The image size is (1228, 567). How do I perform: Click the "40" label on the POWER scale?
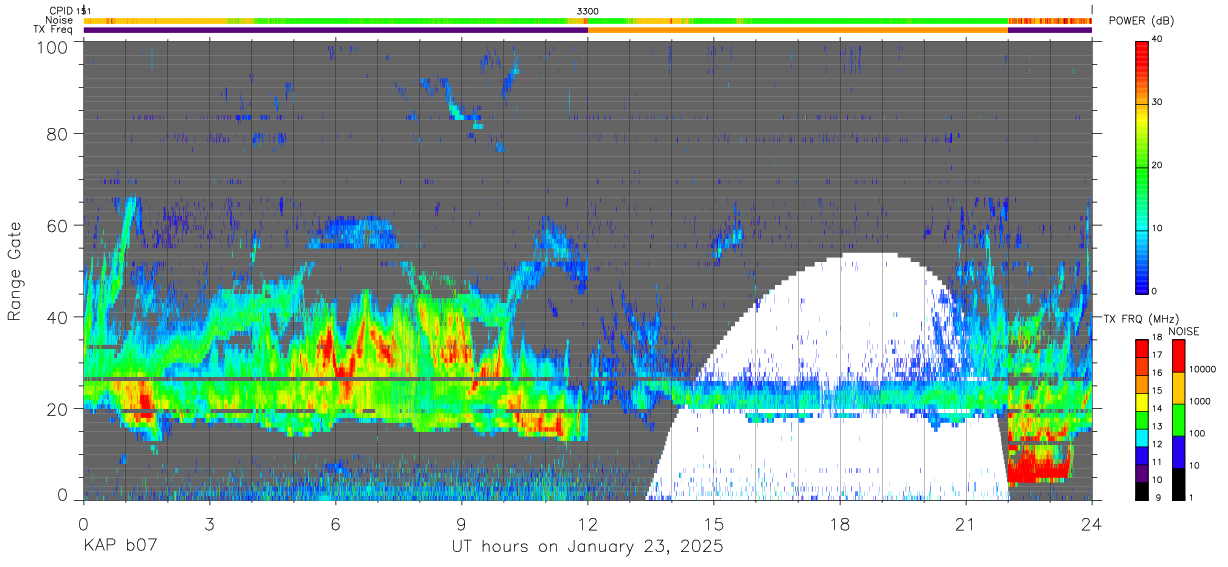[1157, 40]
